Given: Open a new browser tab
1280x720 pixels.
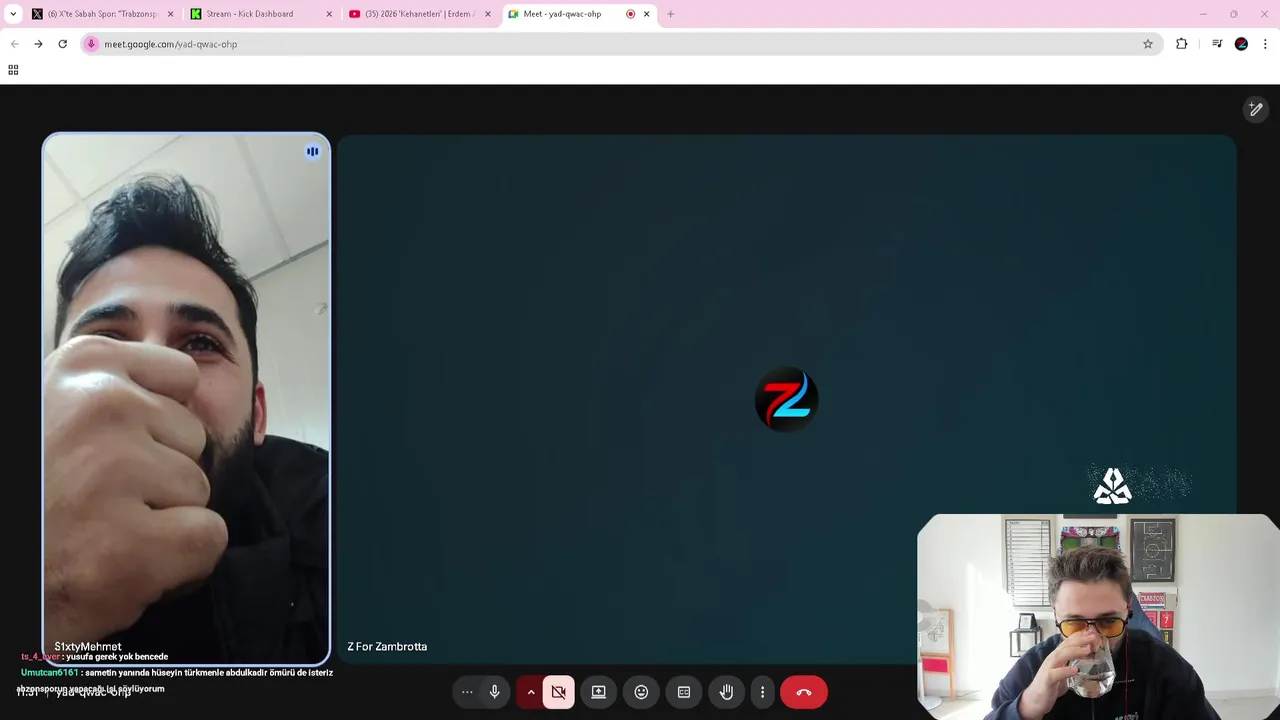Looking at the screenshot, I should 671,14.
